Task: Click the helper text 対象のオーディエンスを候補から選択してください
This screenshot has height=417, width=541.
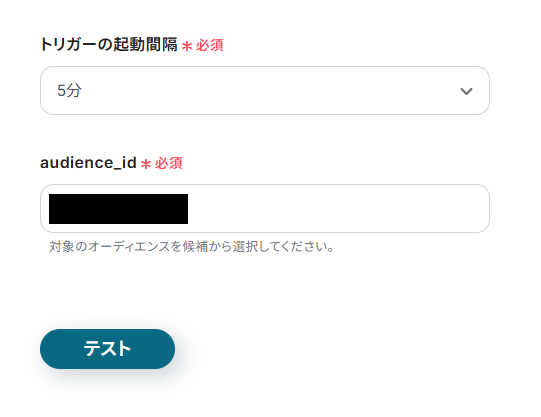Action: [x=191, y=247]
